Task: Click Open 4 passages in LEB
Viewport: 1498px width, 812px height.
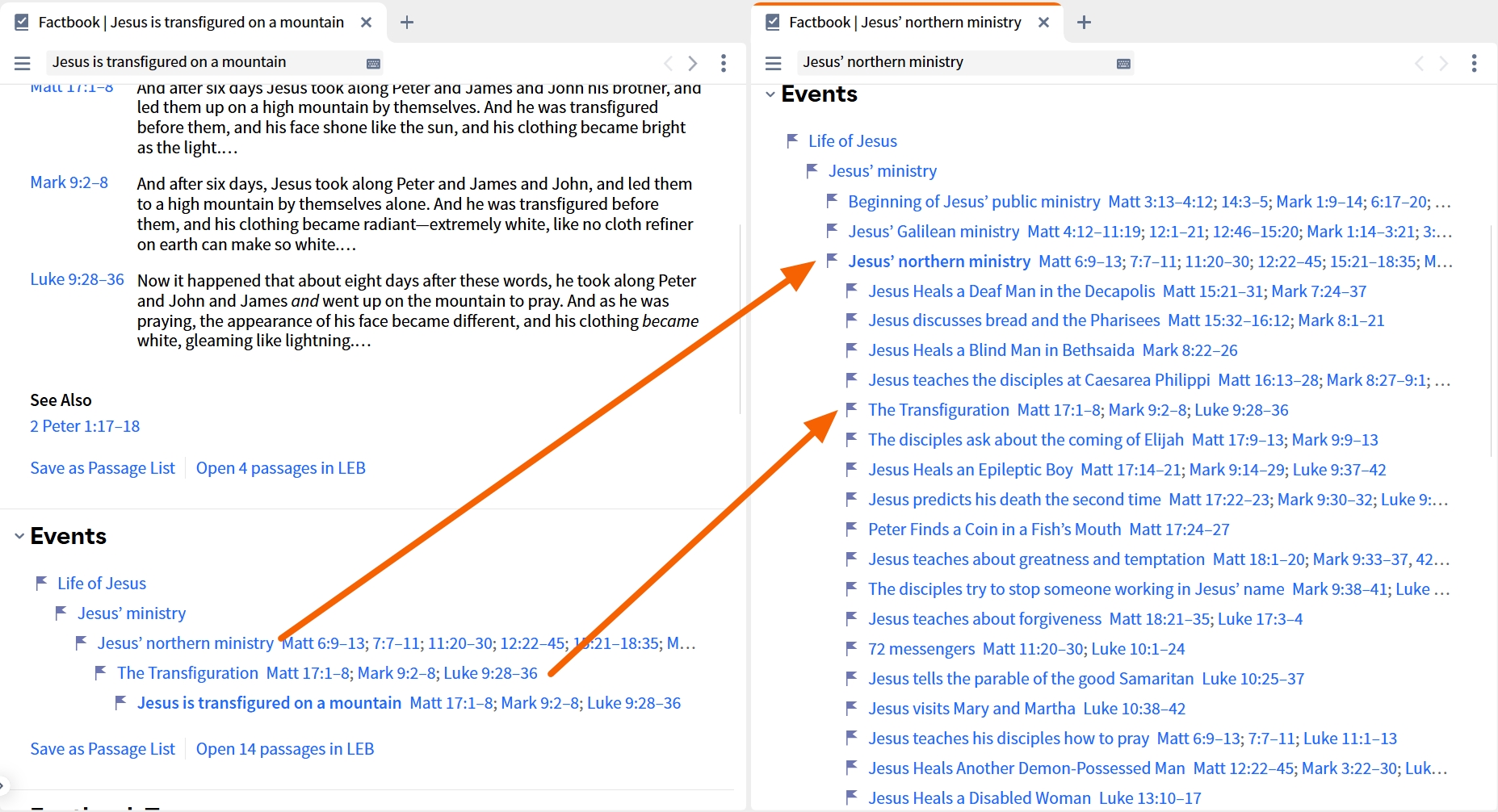Action: click(281, 468)
